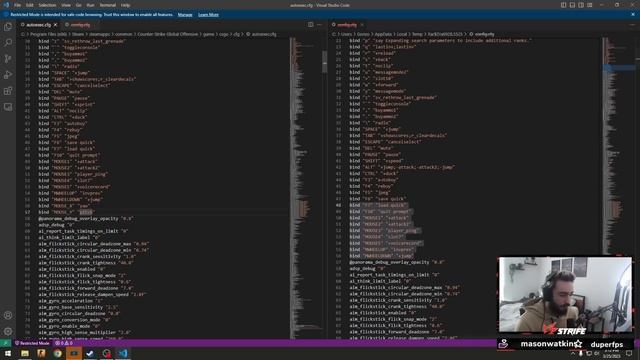
Task: Expand 'AppData' breadcrumb in right editor
Action: pyautogui.click(x=383, y=34)
